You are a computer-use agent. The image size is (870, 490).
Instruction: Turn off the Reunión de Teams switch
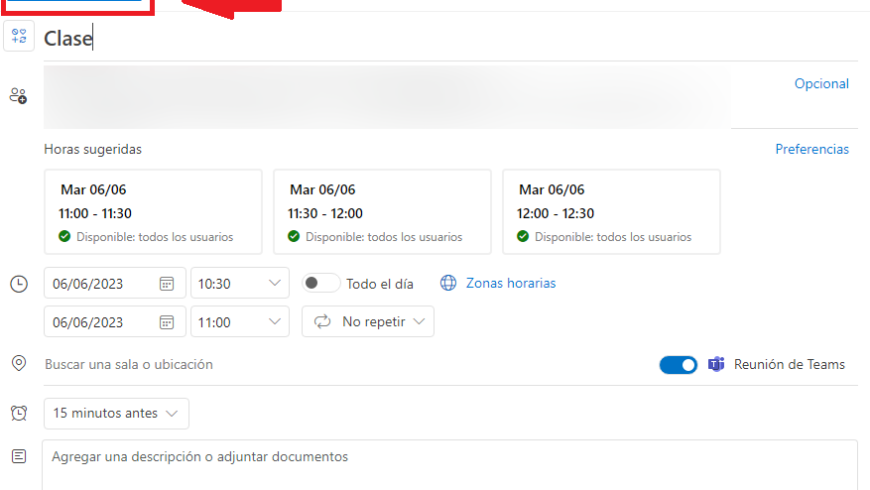coord(678,365)
